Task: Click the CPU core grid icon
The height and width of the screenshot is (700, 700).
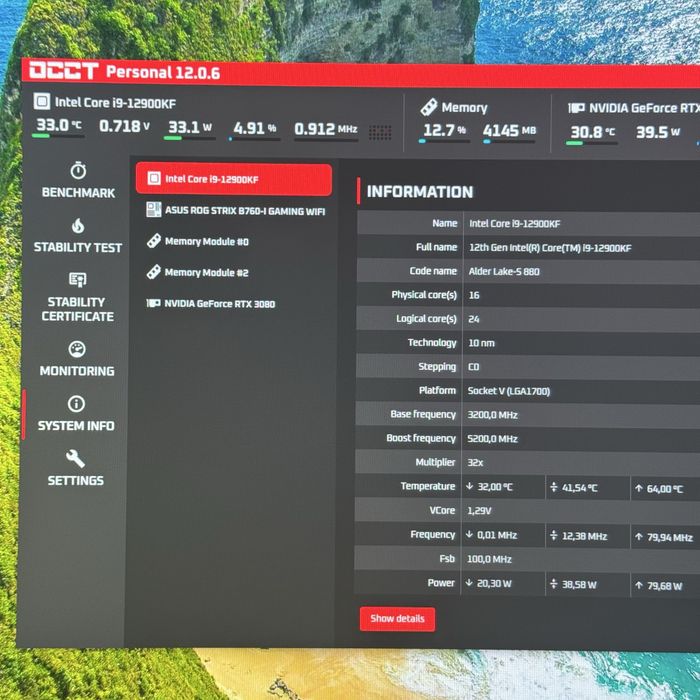Action: pyautogui.click(x=380, y=133)
